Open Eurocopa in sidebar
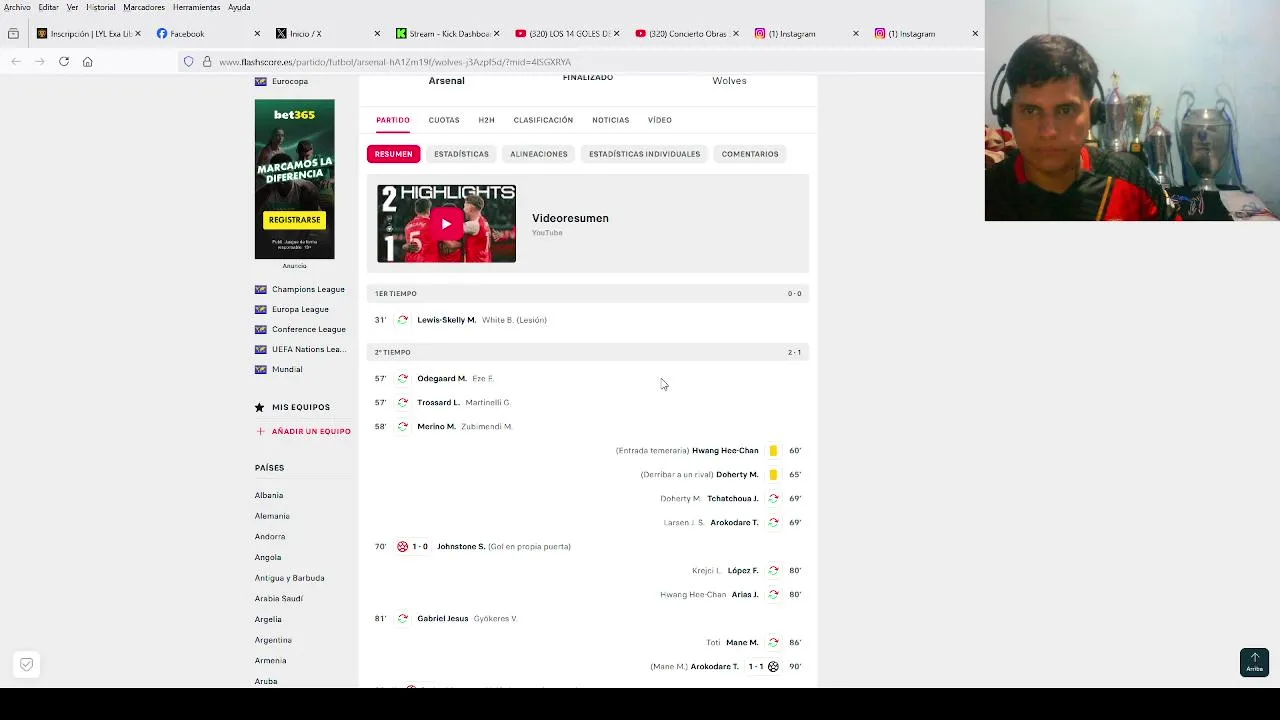Image resolution: width=1280 pixels, height=720 pixels. 290,81
